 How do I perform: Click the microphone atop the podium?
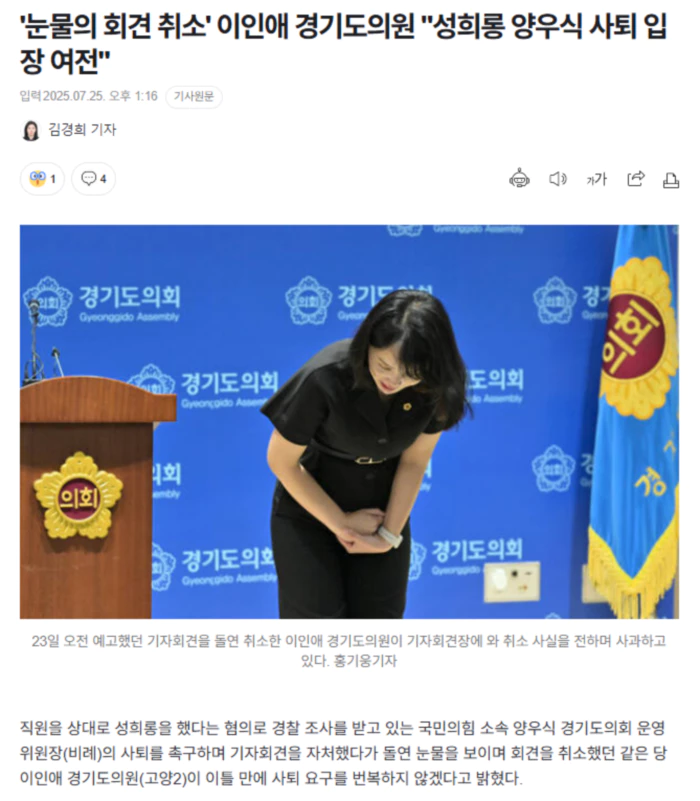tap(34, 342)
